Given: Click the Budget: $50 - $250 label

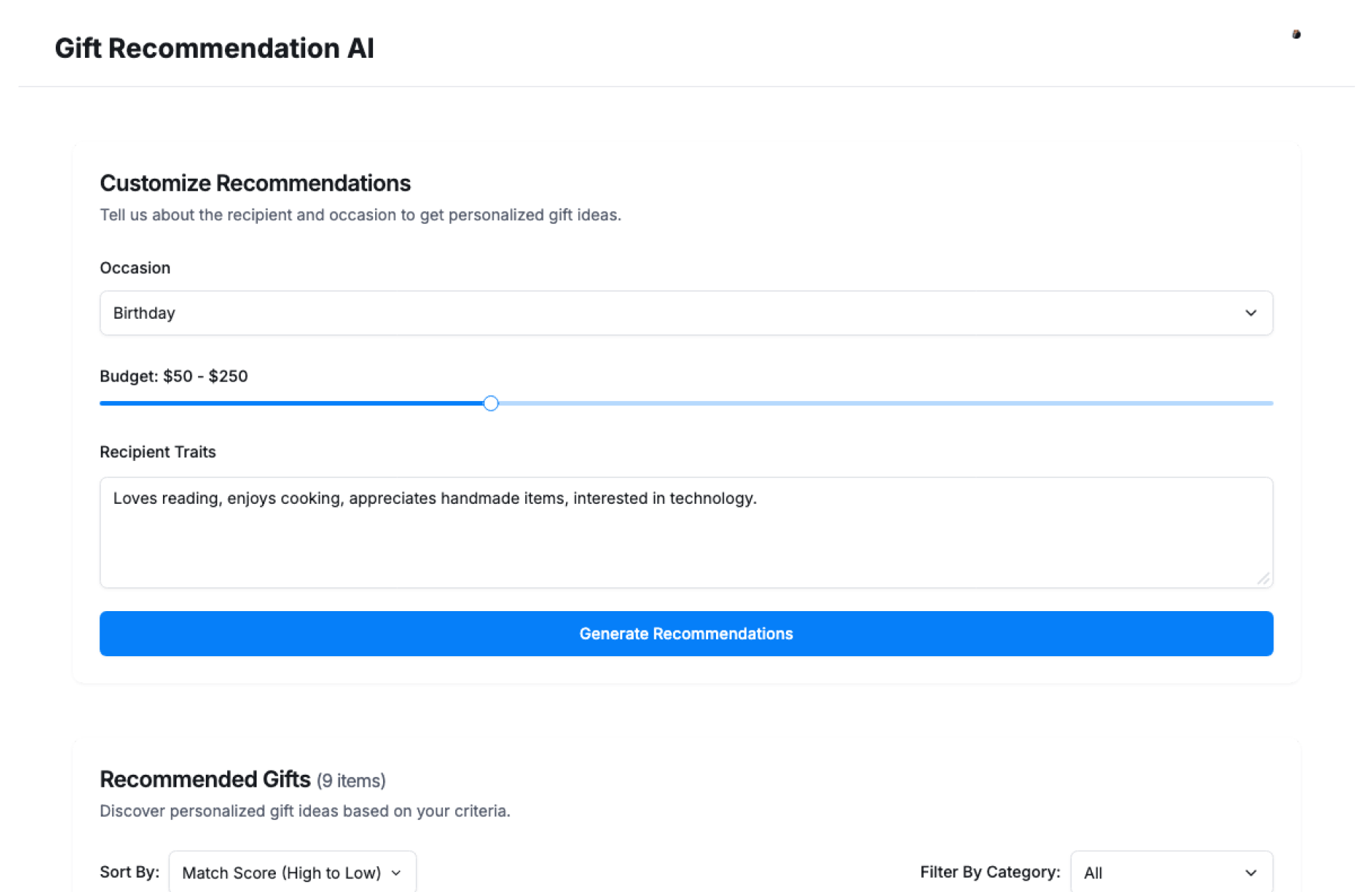Looking at the screenshot, I should [x=174, y=376].
